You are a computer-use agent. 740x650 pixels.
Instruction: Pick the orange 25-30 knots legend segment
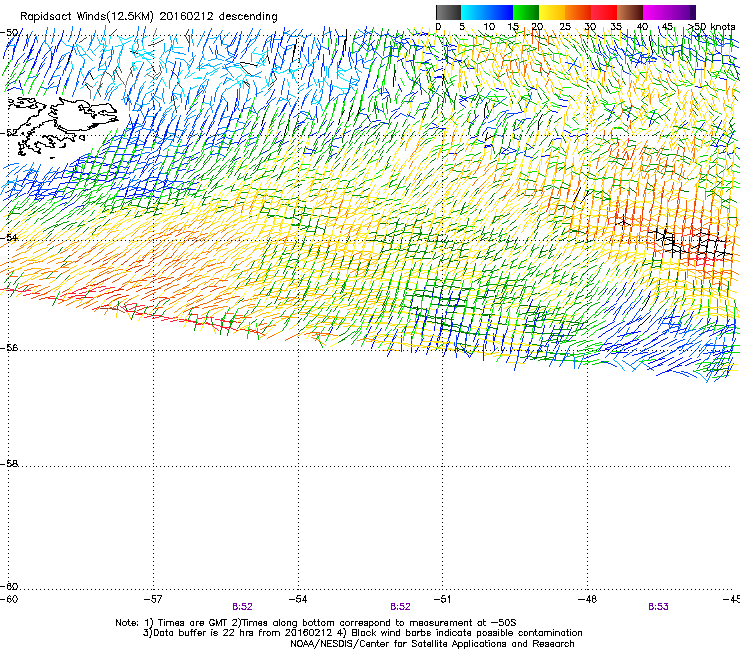click(x=578, y=12)
